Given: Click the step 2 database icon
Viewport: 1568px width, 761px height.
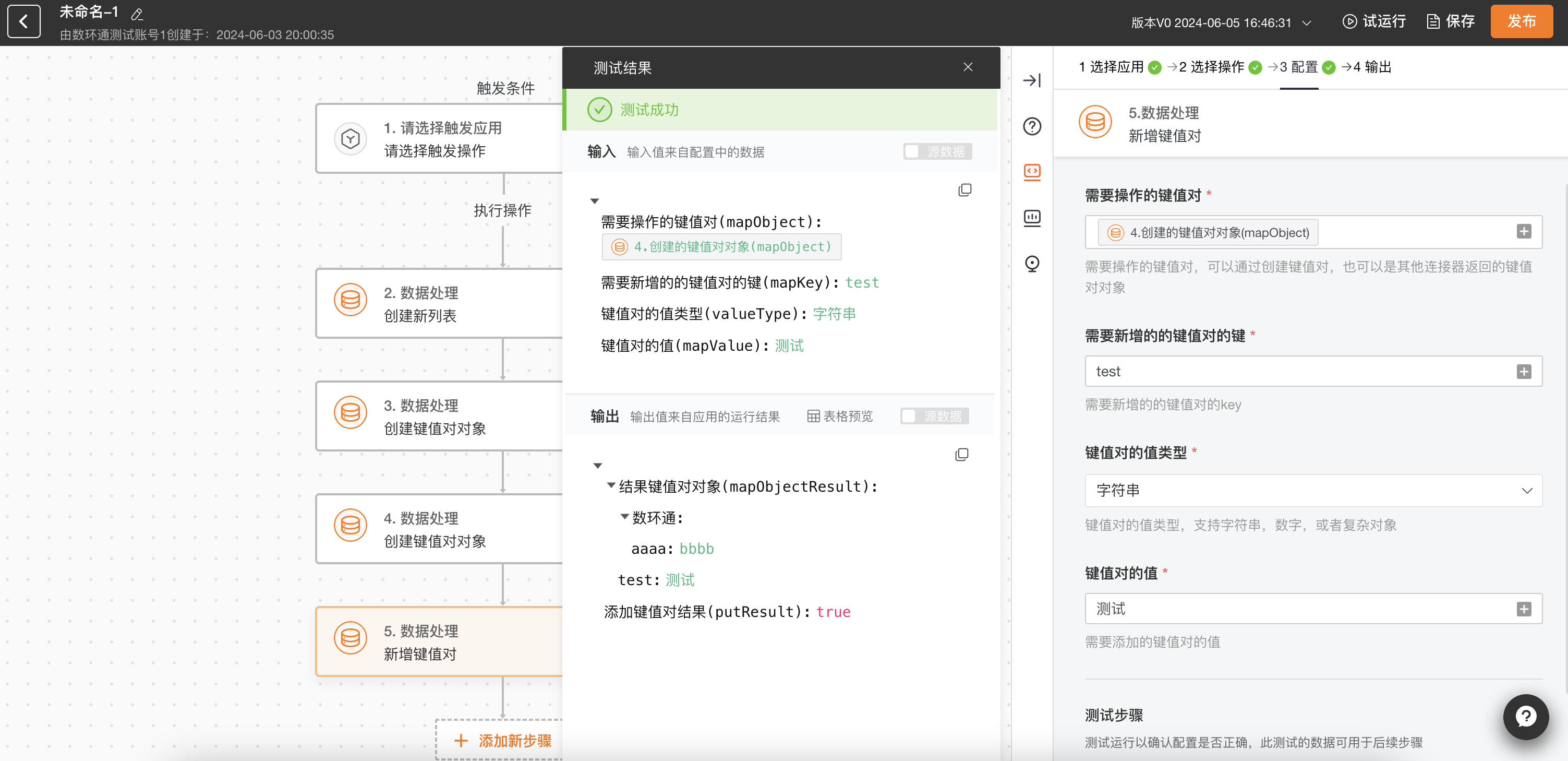Looking at the screenshot, I should tap(351, 300).
